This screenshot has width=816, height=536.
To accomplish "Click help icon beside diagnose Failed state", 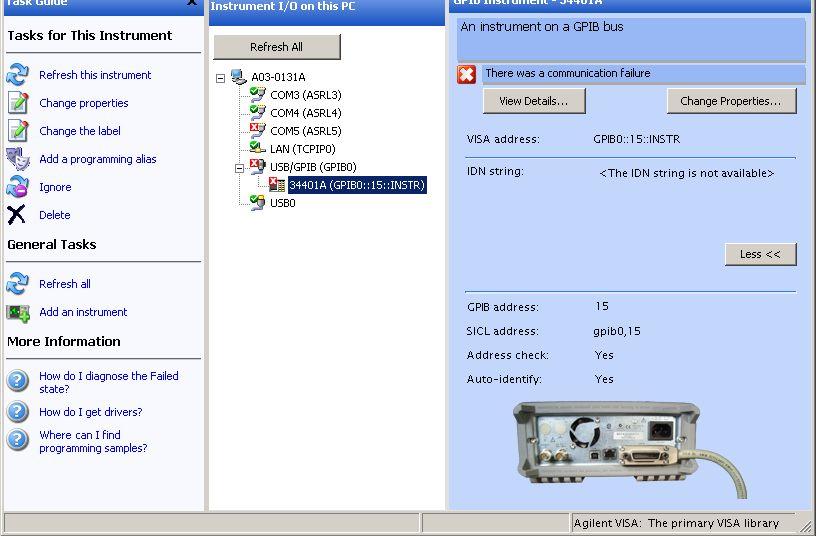I will point(17,380).
